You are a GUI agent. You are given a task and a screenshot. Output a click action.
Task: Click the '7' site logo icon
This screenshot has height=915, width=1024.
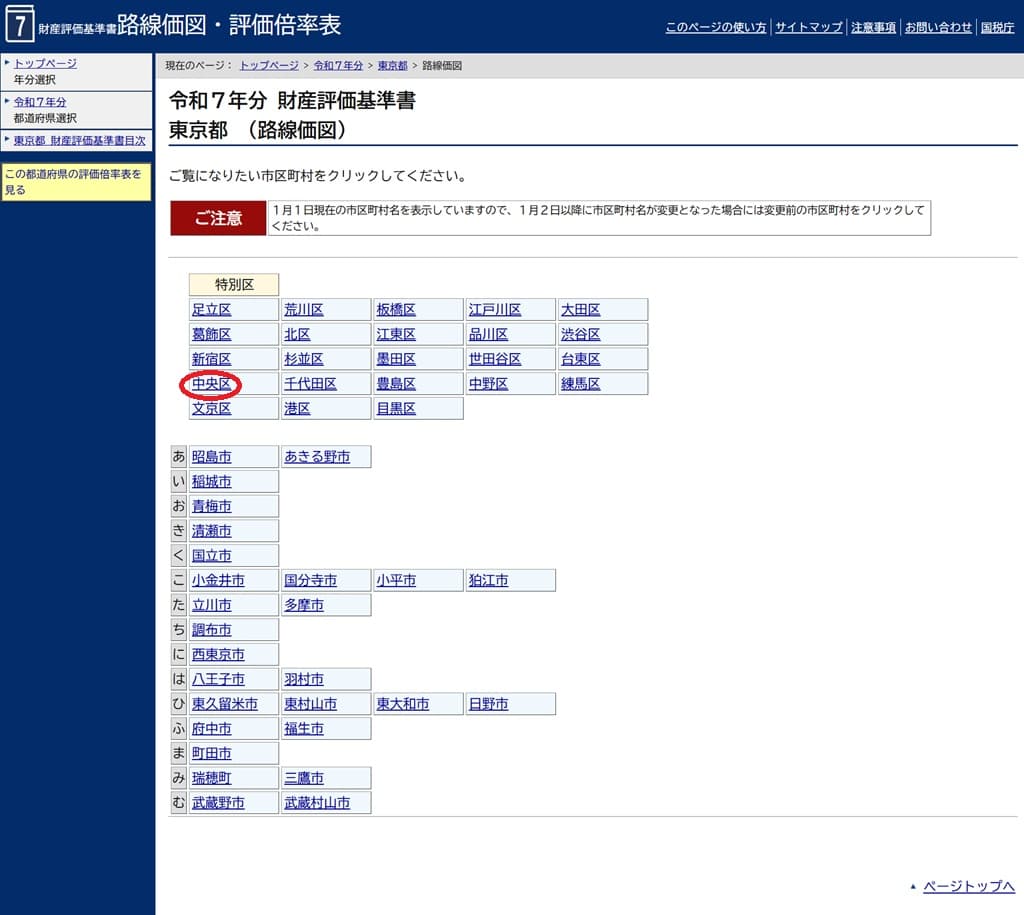click(20, 23)
